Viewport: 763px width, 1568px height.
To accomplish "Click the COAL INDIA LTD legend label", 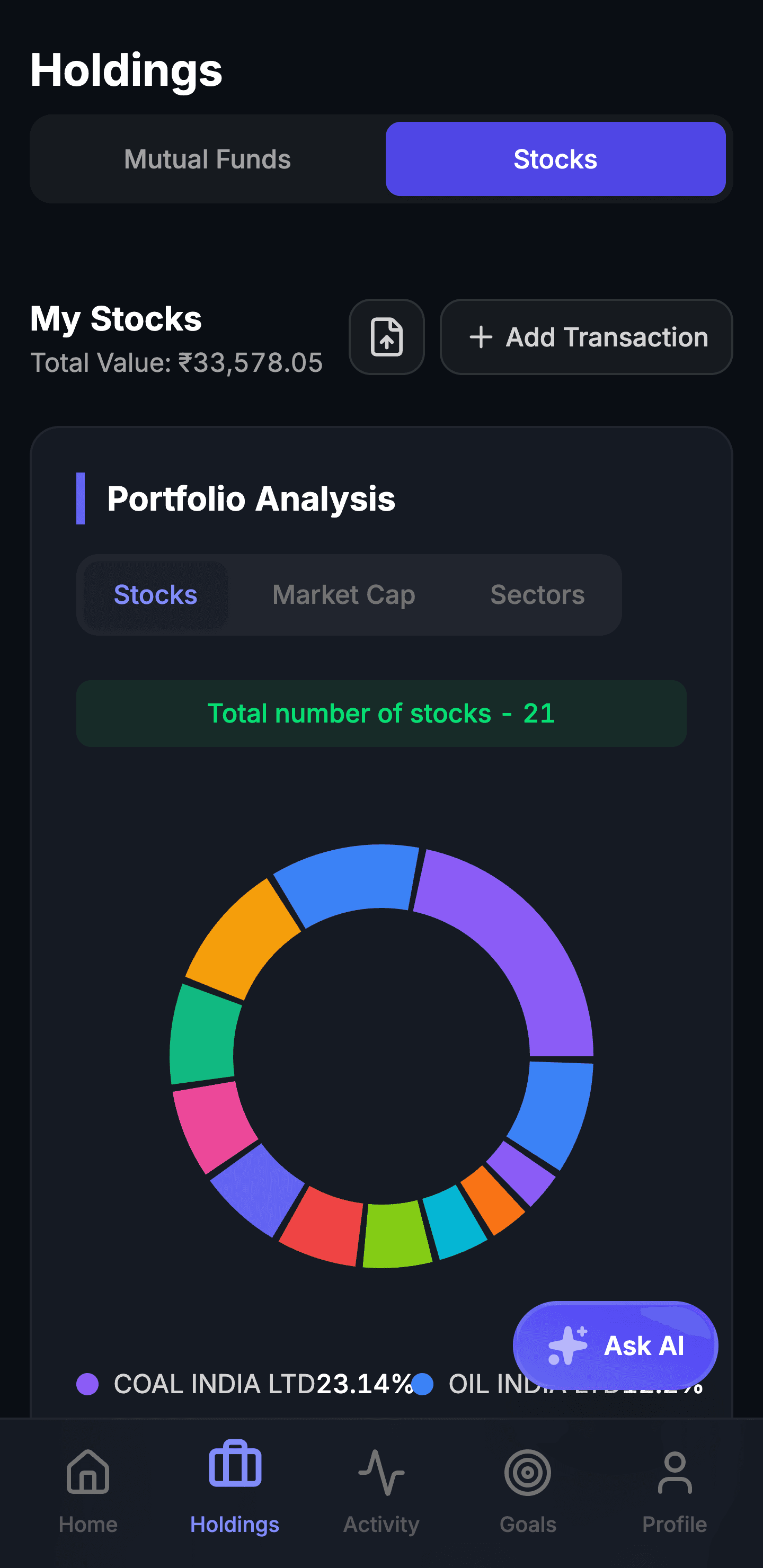I will (214, 1384).
